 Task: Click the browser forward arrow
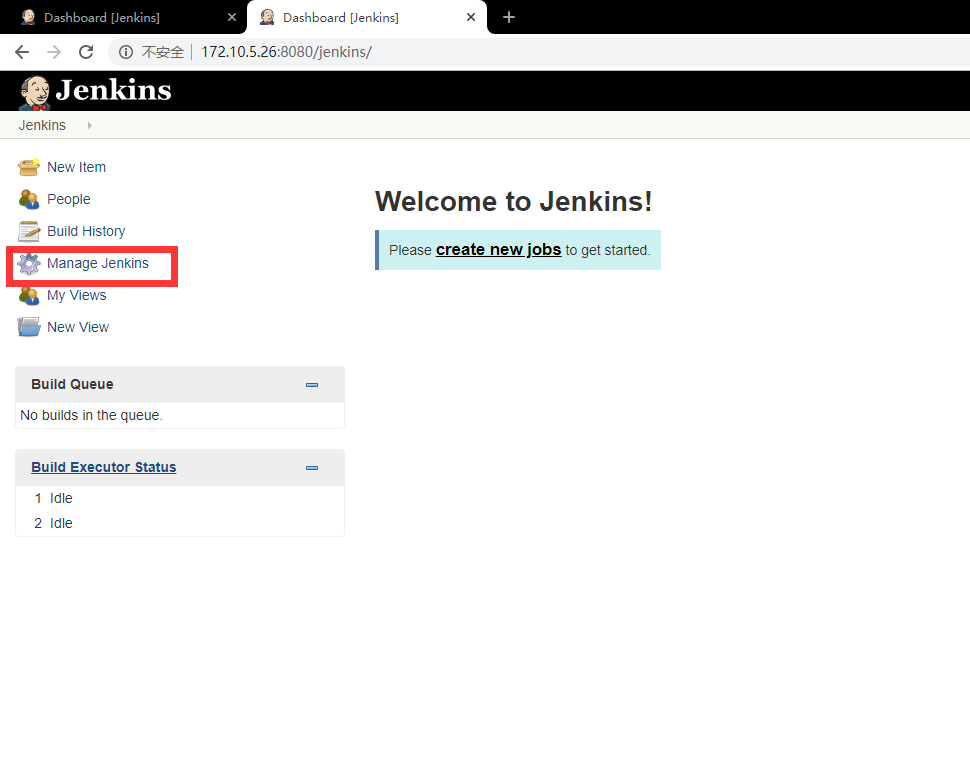(54, 52)
